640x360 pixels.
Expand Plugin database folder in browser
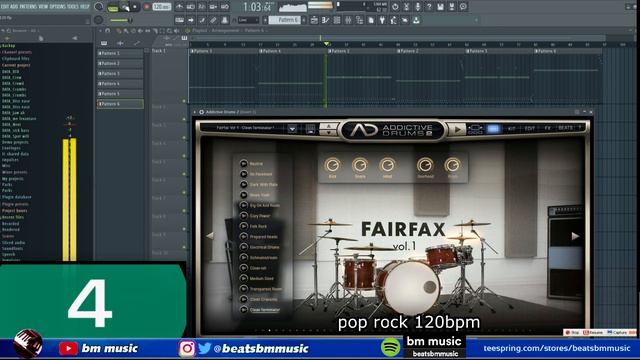pos(16,197)
